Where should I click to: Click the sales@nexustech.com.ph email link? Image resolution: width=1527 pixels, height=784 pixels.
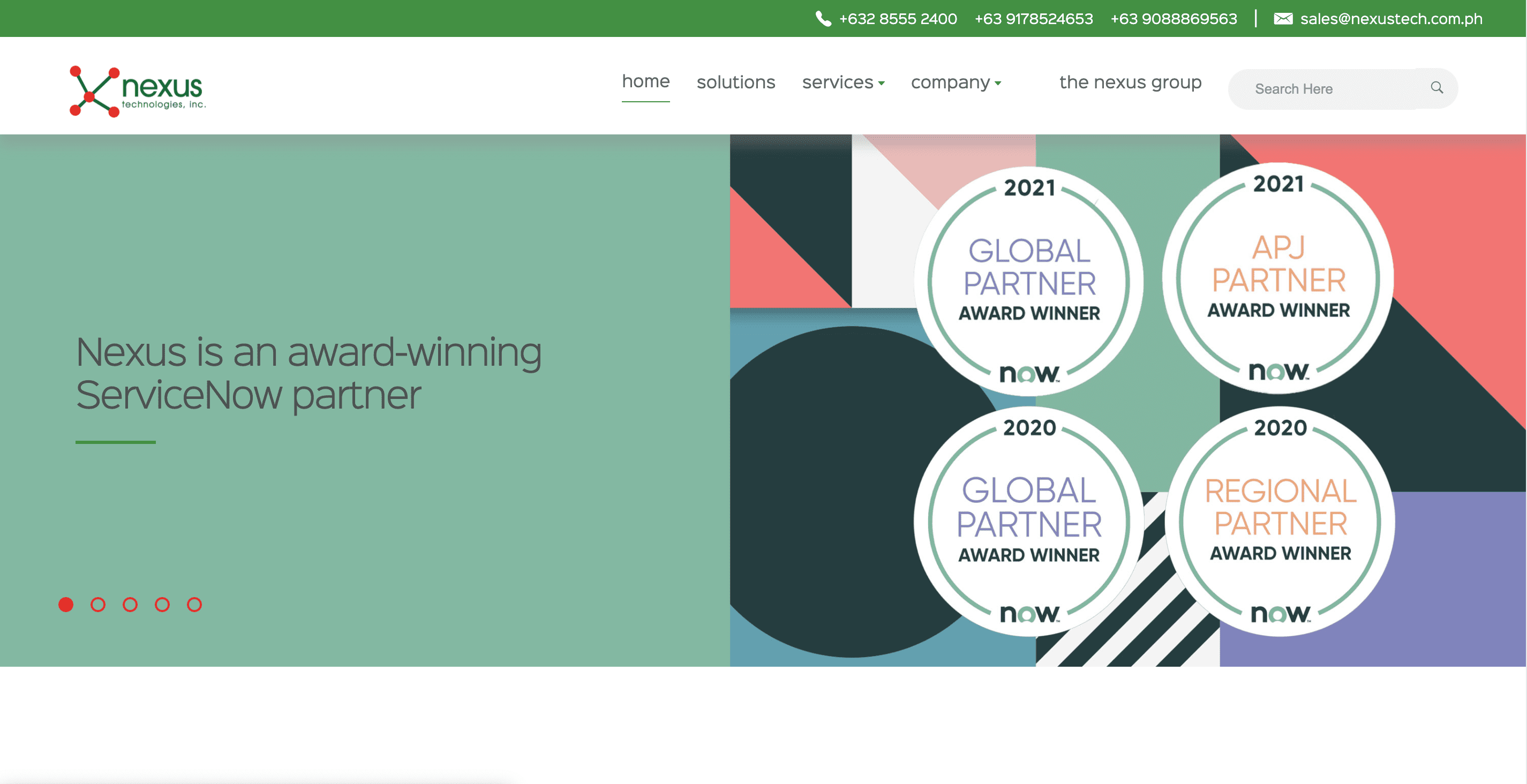coord(1390,19)
